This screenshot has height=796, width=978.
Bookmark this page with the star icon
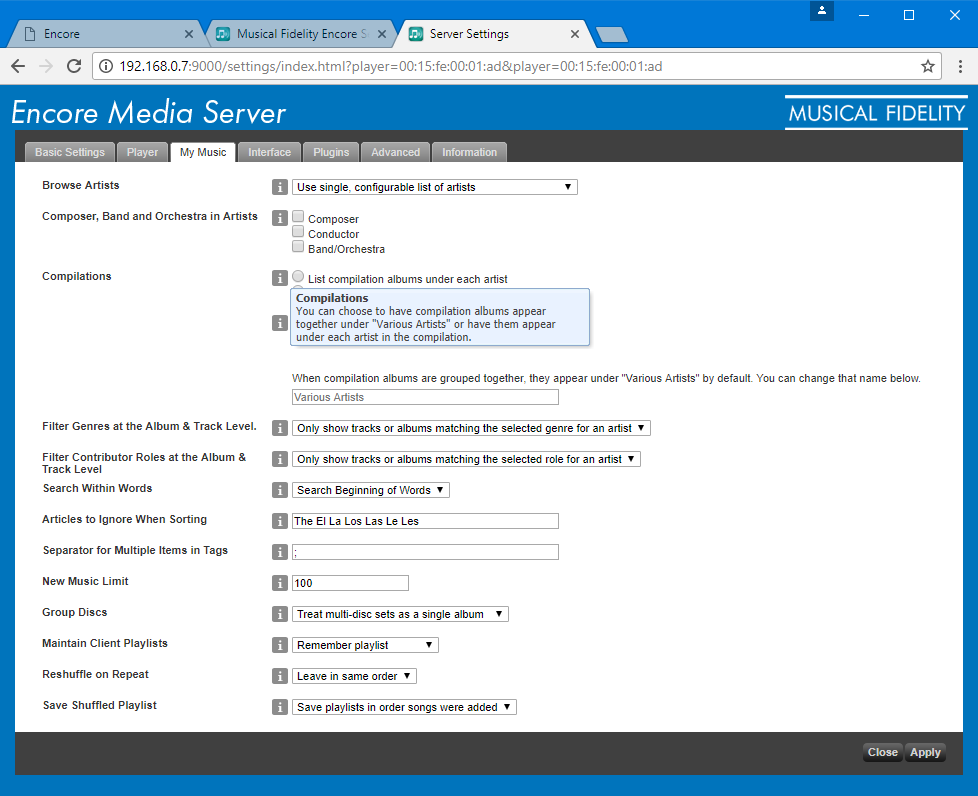point(927,66)
